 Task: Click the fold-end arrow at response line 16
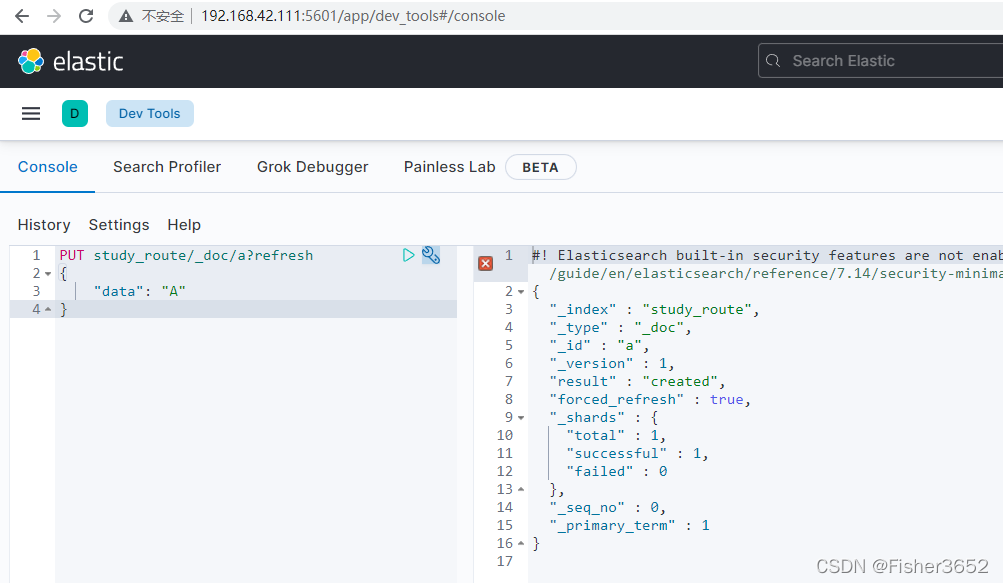[x=521, y=543]
